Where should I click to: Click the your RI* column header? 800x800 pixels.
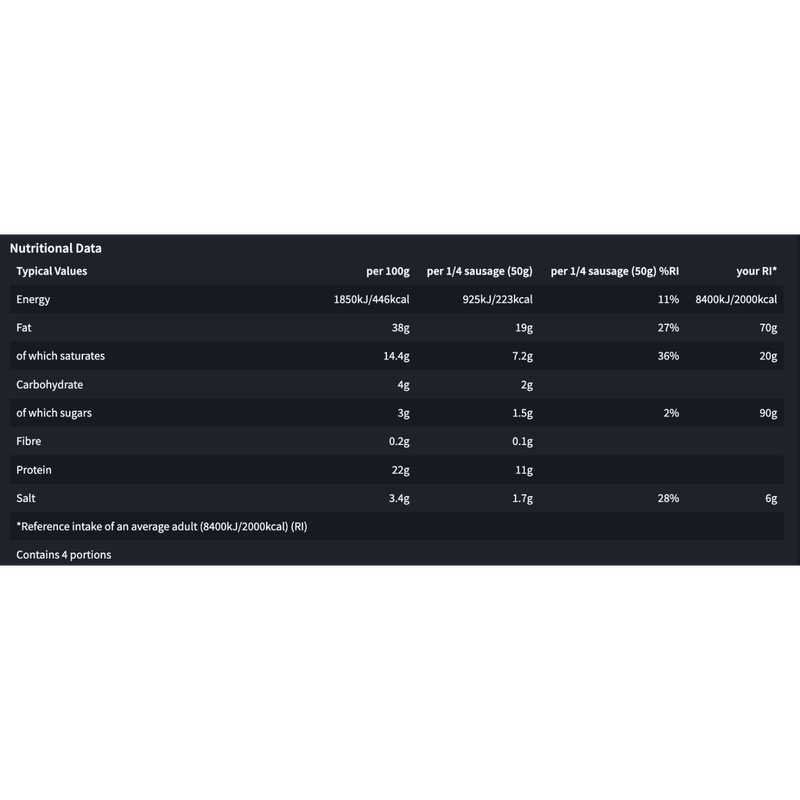(x=757, y=271)
